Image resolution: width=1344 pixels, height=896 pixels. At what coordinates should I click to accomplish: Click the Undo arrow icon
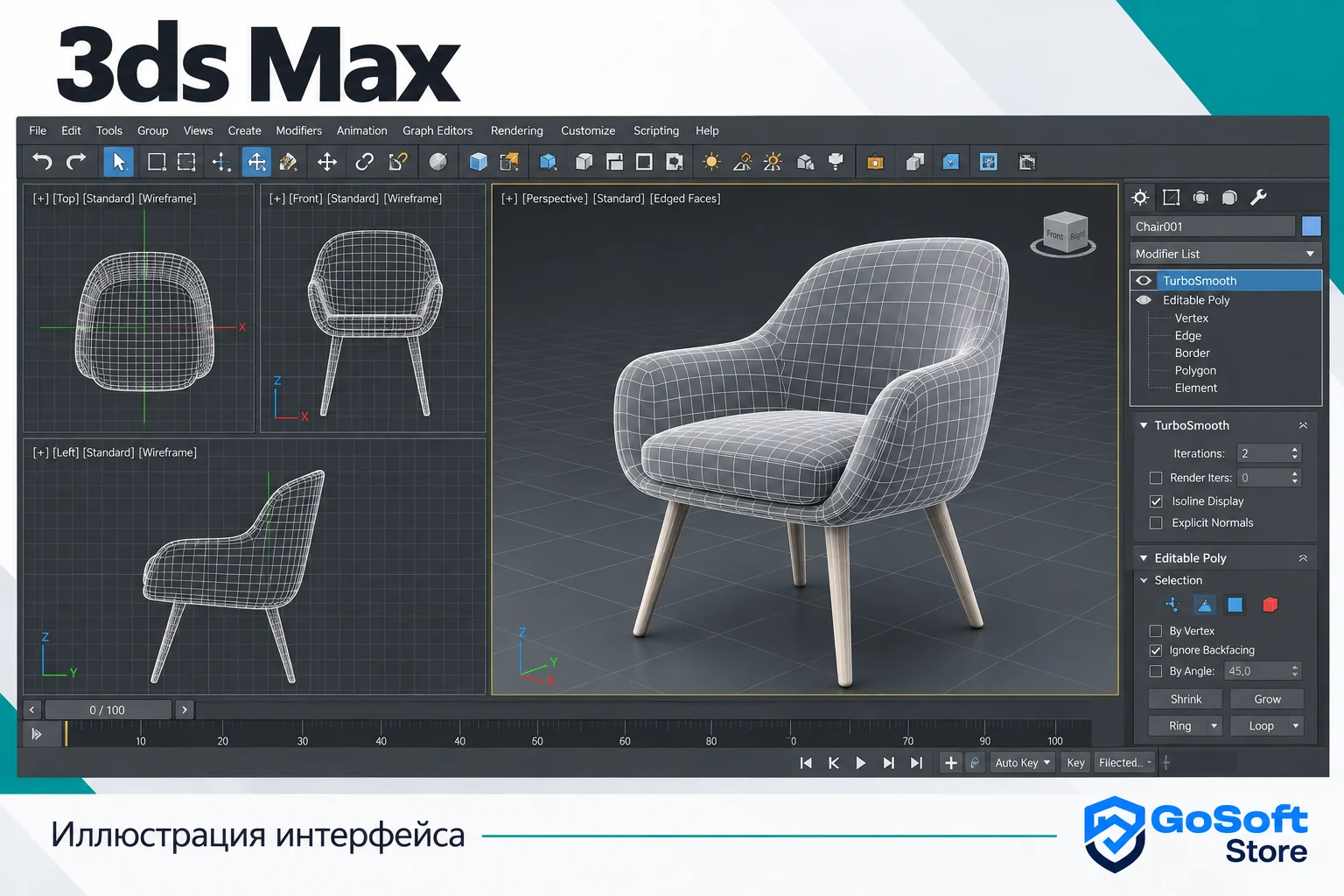[x=41, y=162]
